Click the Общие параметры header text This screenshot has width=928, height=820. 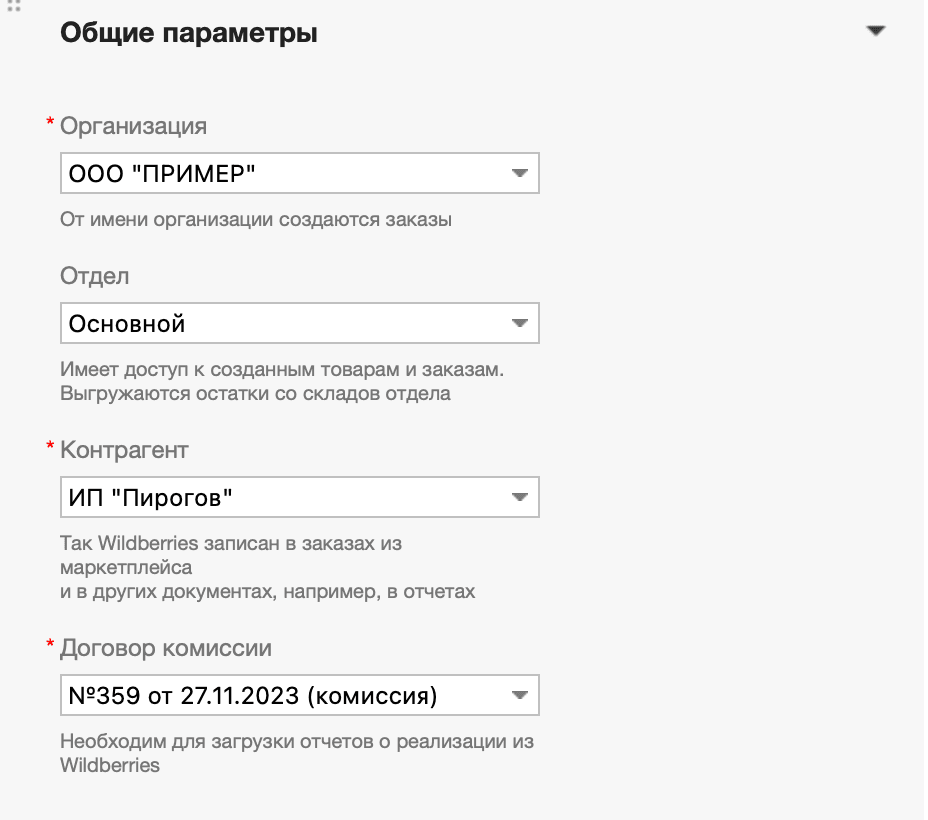pyautogui.click(x=188, y=32)
